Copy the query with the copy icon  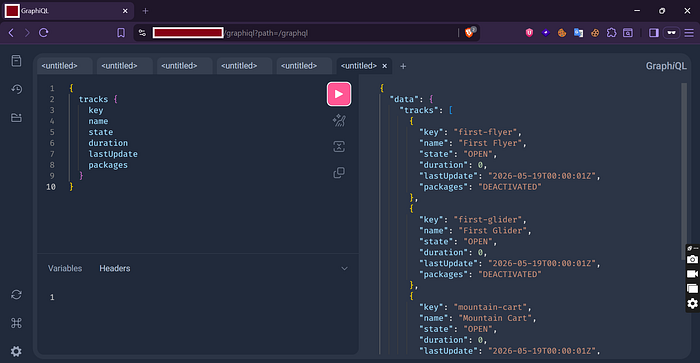click(x=339, y=172)
